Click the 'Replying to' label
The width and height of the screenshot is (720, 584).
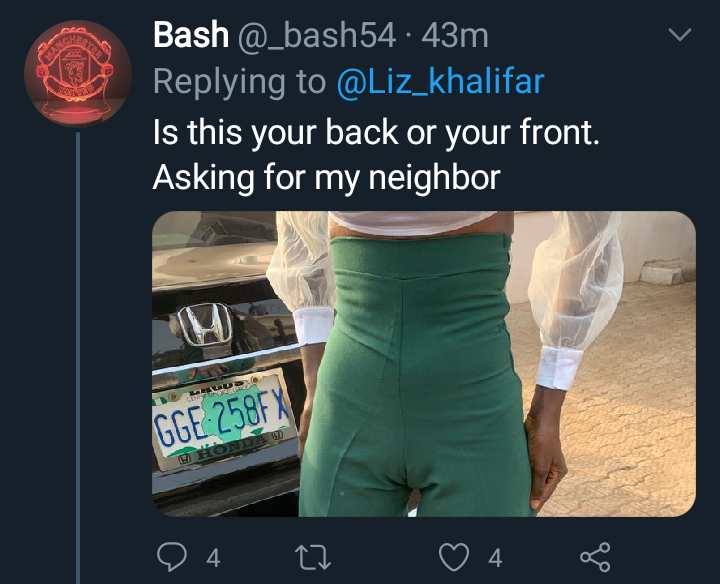click(239, 82)
